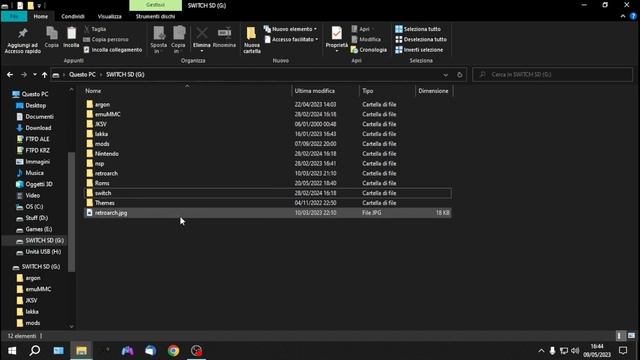This screenshot has width=640, height=360.
Task: Select the retroarch.jpg file
Action: tap(268, 213)
